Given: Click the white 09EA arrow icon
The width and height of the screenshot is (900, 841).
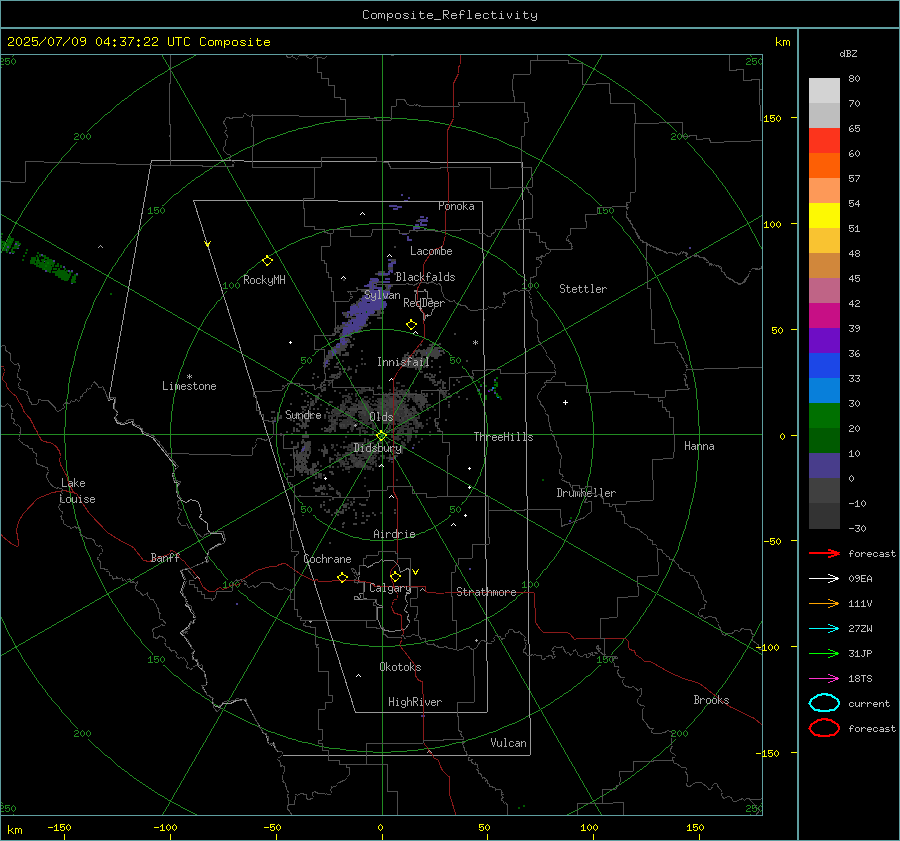Looking at the screenshot, I should [824, 578].
